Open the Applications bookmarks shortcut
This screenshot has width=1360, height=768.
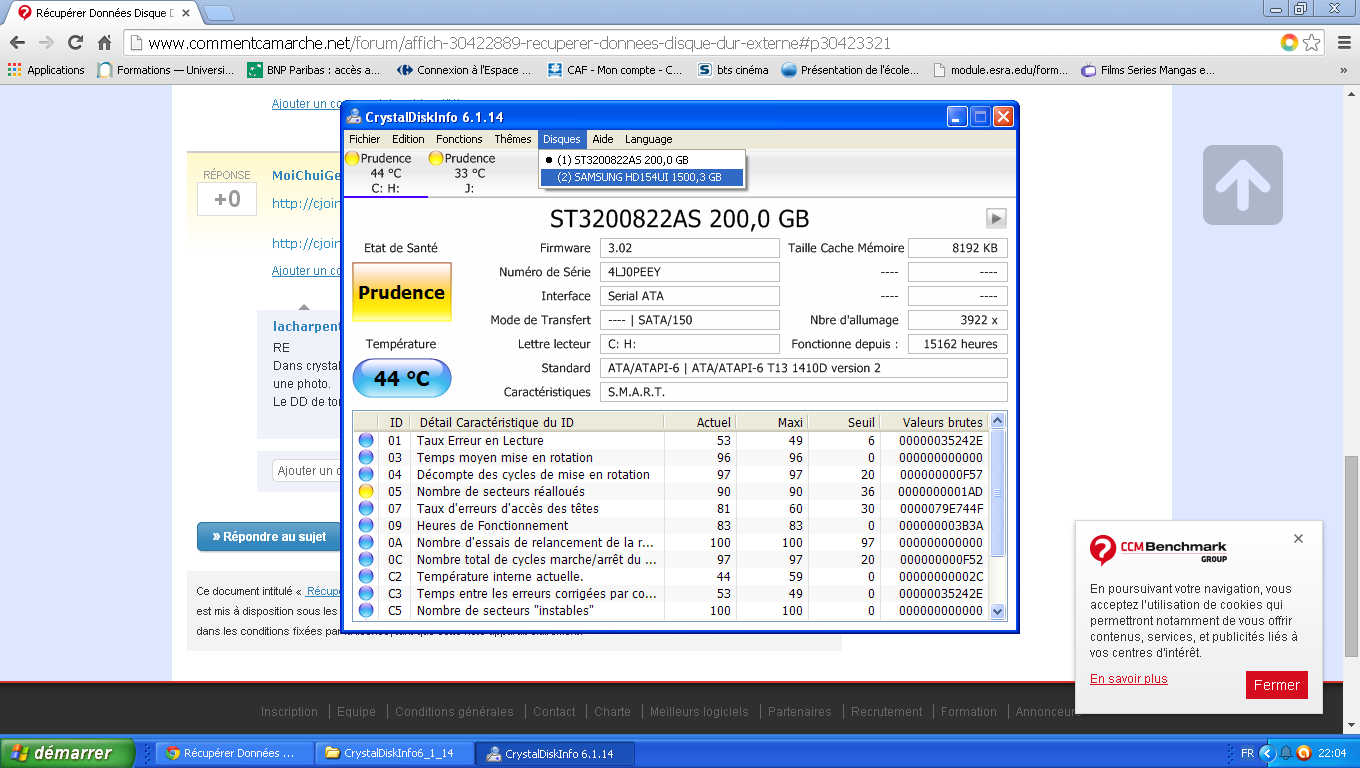pyautogui.click(x=46, y=70)
